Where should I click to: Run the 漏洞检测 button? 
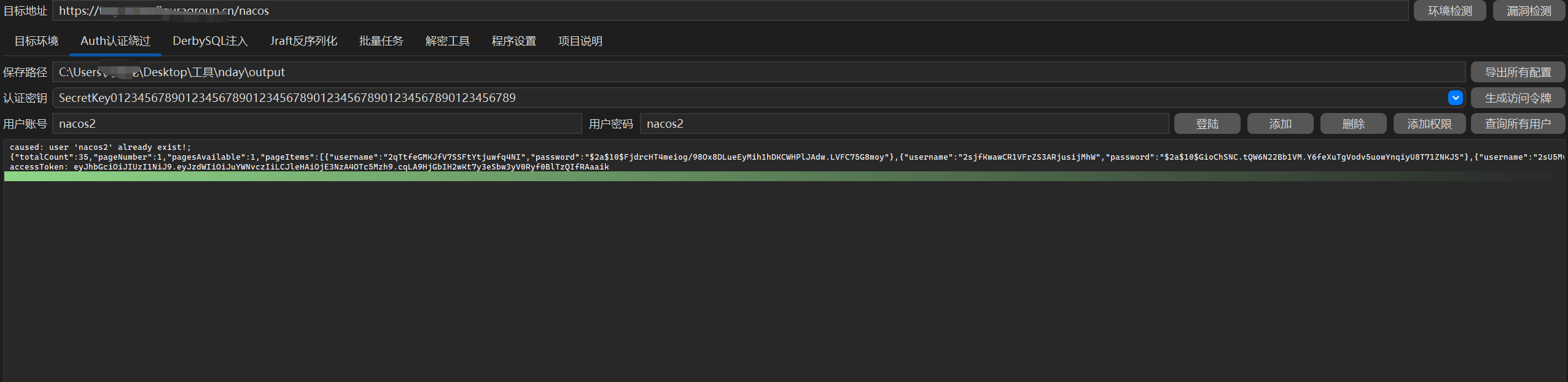coord(1529,11)
